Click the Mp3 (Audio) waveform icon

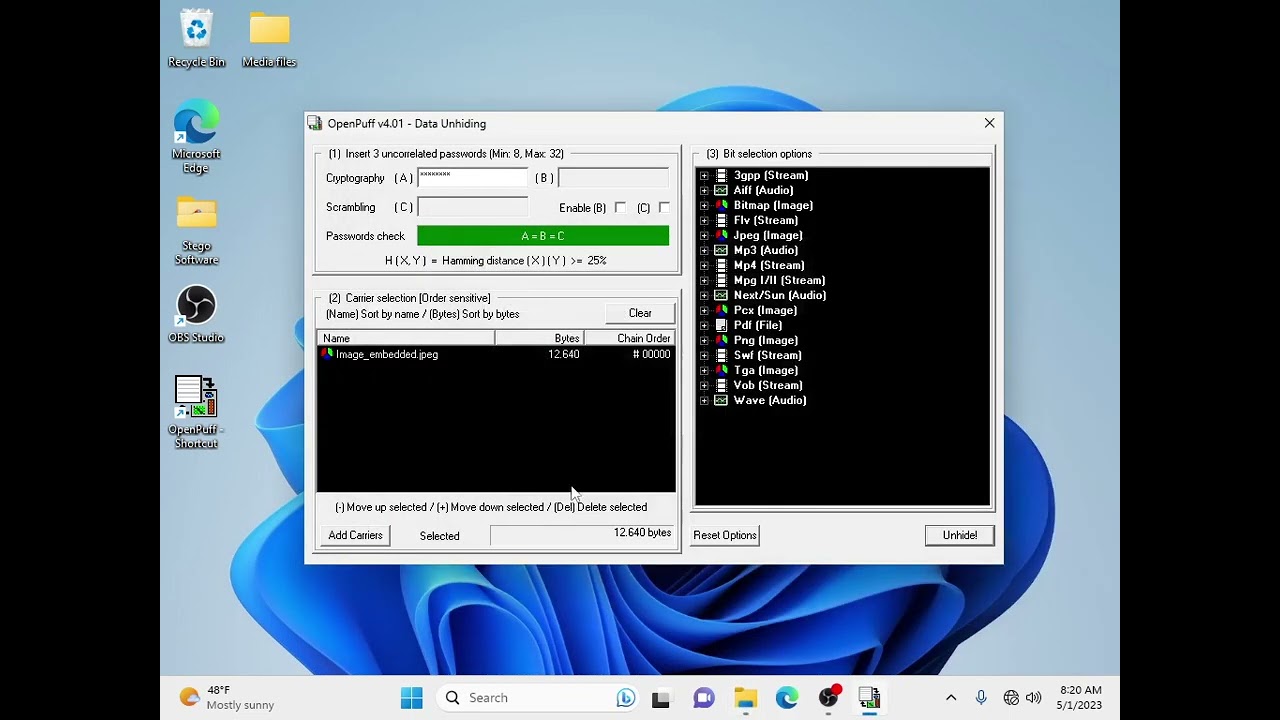click(721, 250)
